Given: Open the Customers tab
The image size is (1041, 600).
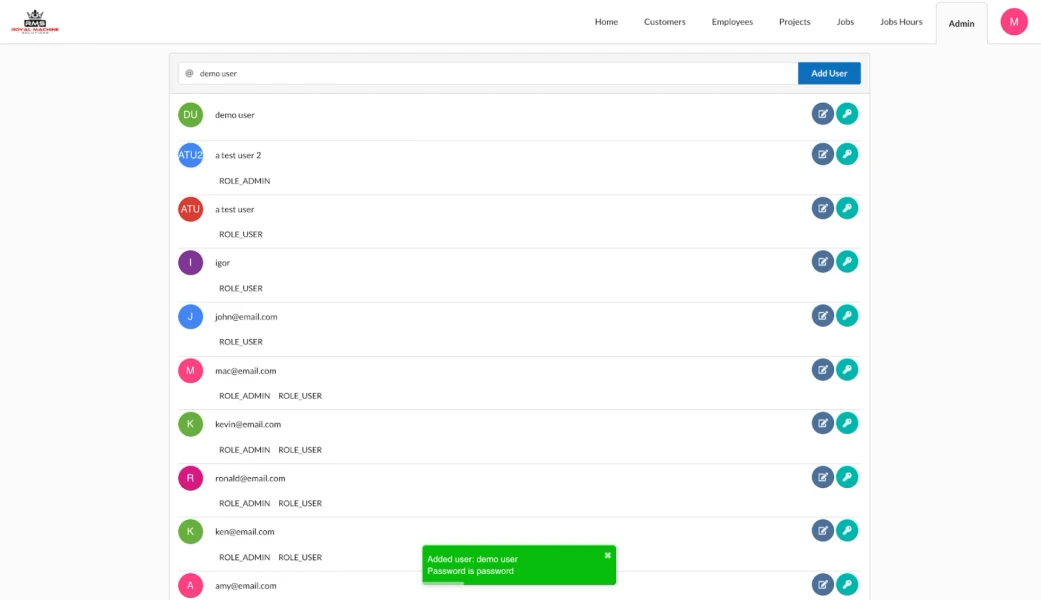Looking at the screenshot, I should [x=664, y=22].
